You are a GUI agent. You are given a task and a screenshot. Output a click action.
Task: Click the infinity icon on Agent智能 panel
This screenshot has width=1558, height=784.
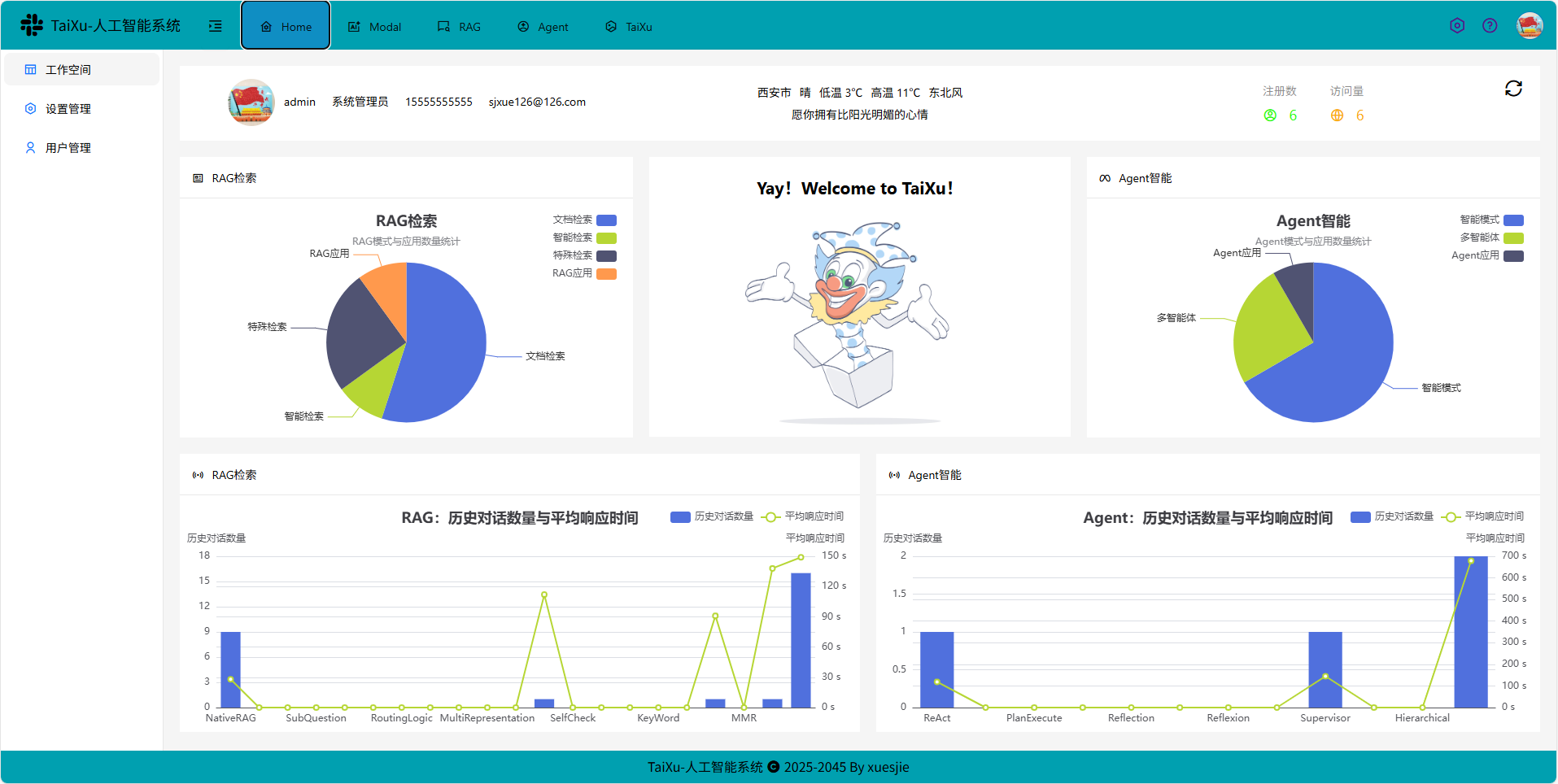pos(1104,177)
